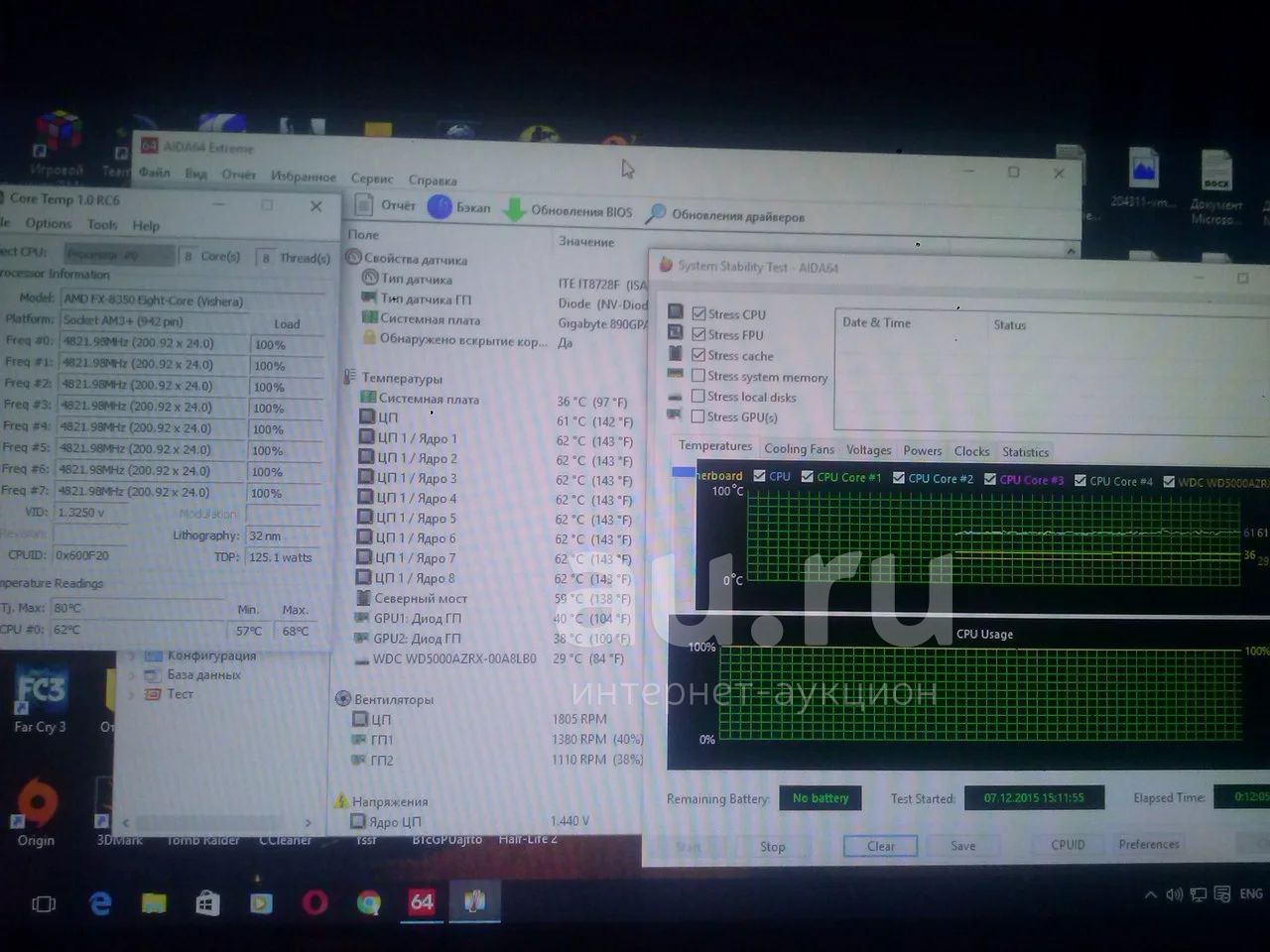Switch to Cooling Fans tab
Viewport: 1270px width, 952px height.
pos(800,449)
